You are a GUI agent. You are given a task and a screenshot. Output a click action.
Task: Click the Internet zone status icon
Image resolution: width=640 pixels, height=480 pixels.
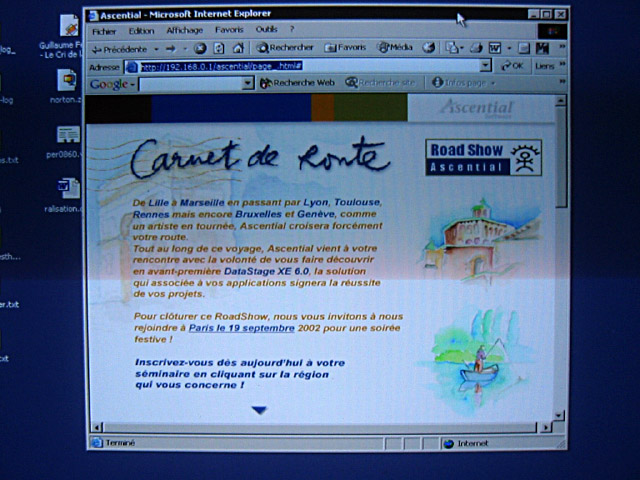click(449, 444)
